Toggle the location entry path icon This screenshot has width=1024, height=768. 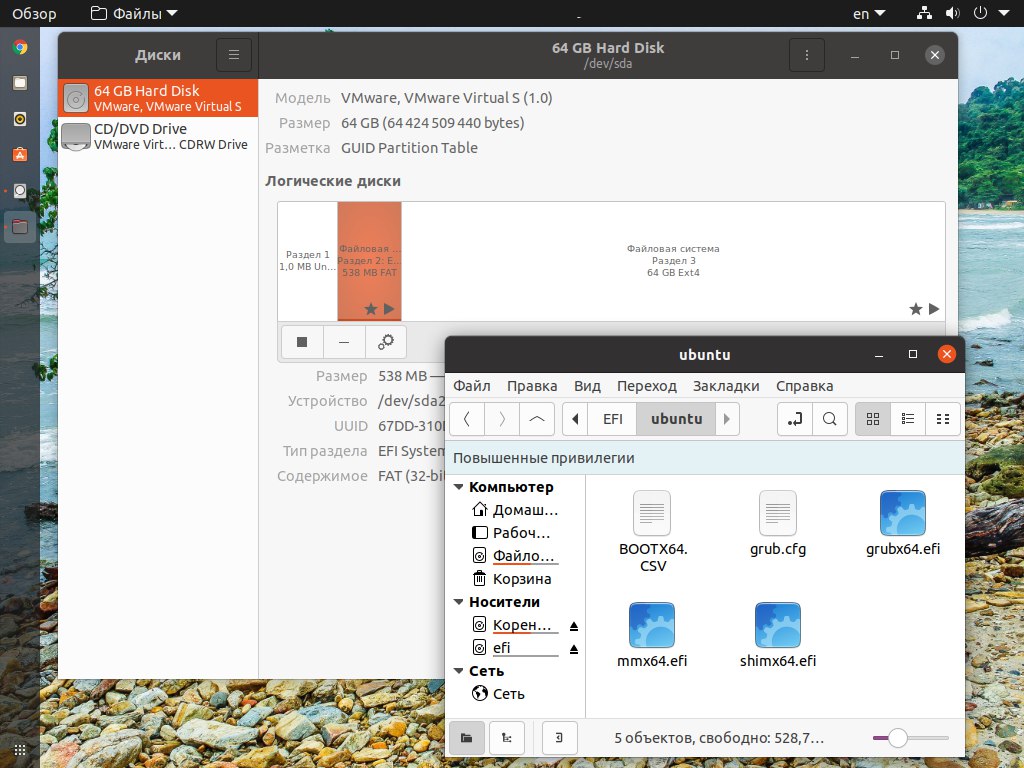(x=795, y=419)
